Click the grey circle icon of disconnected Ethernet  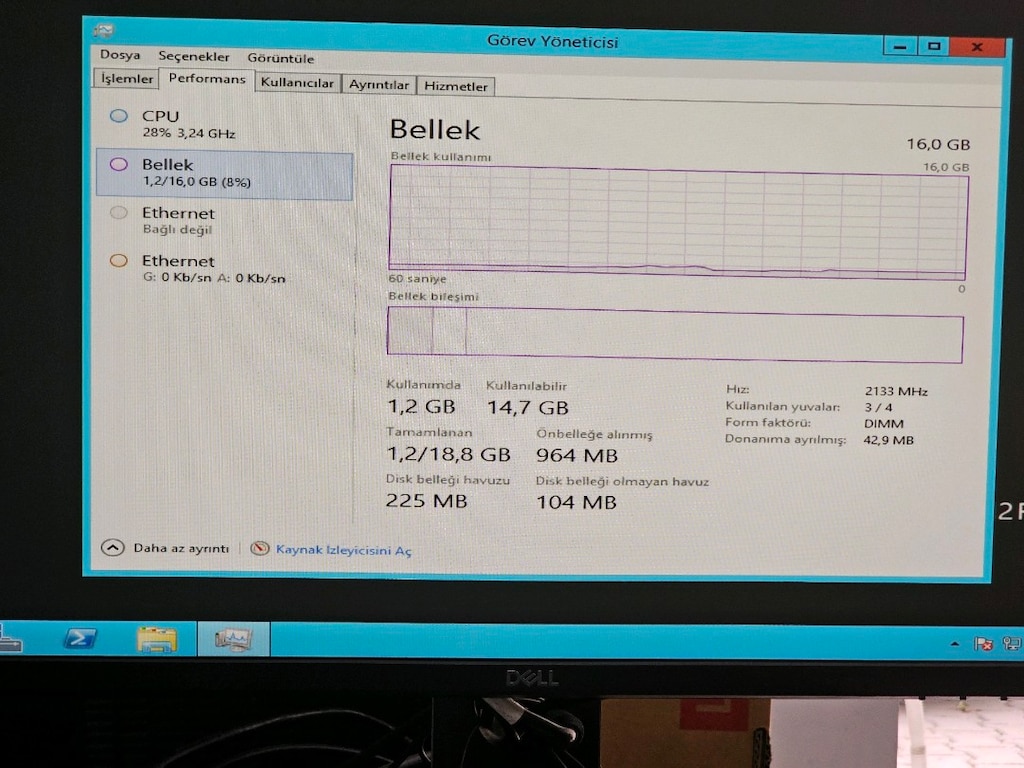tap(118, 212)
